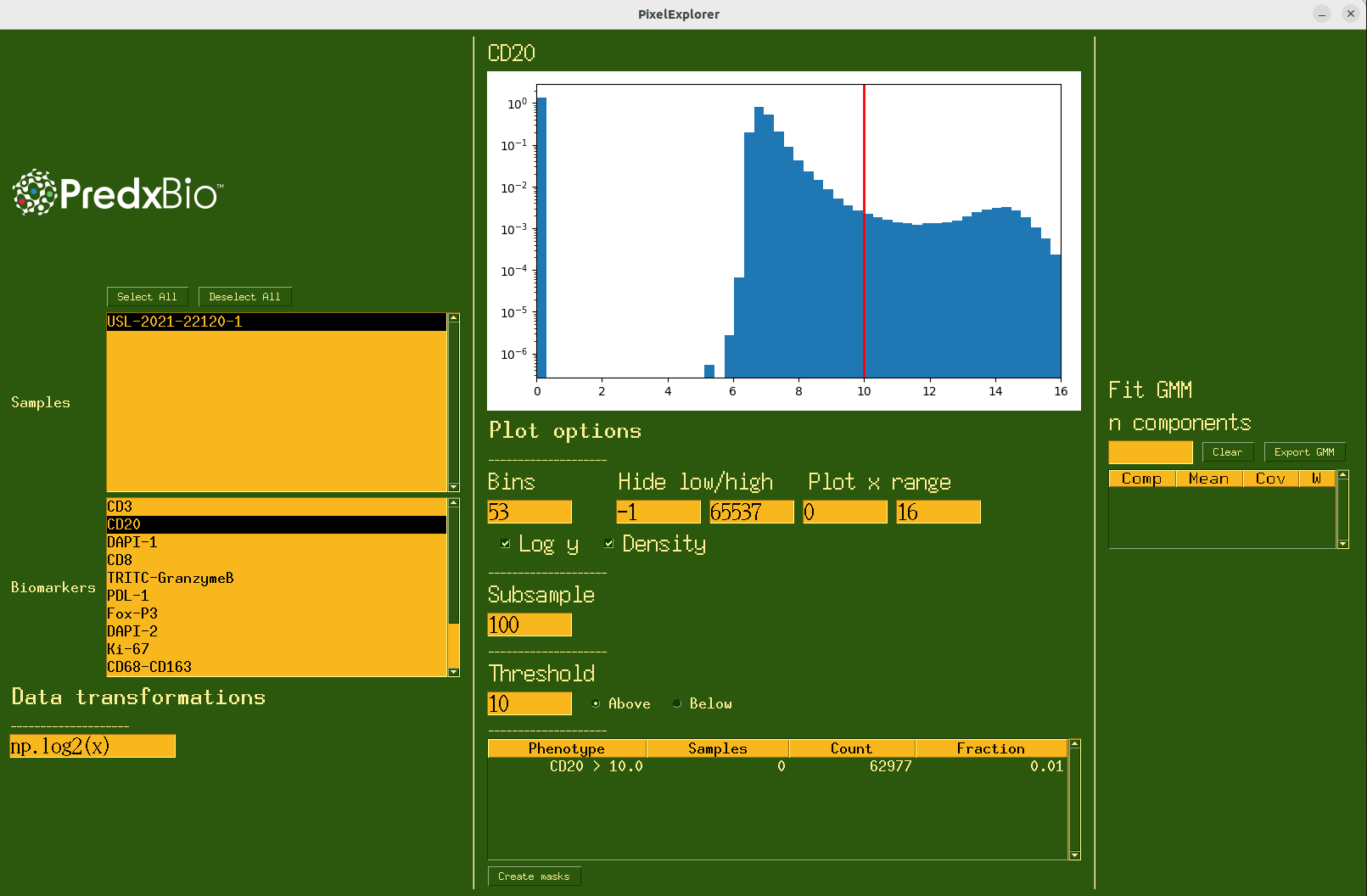Image resolution: width=1367 pixels, height=896 pixels.
Task: Click the Export GMM button
Action: tap(1305, 452)
